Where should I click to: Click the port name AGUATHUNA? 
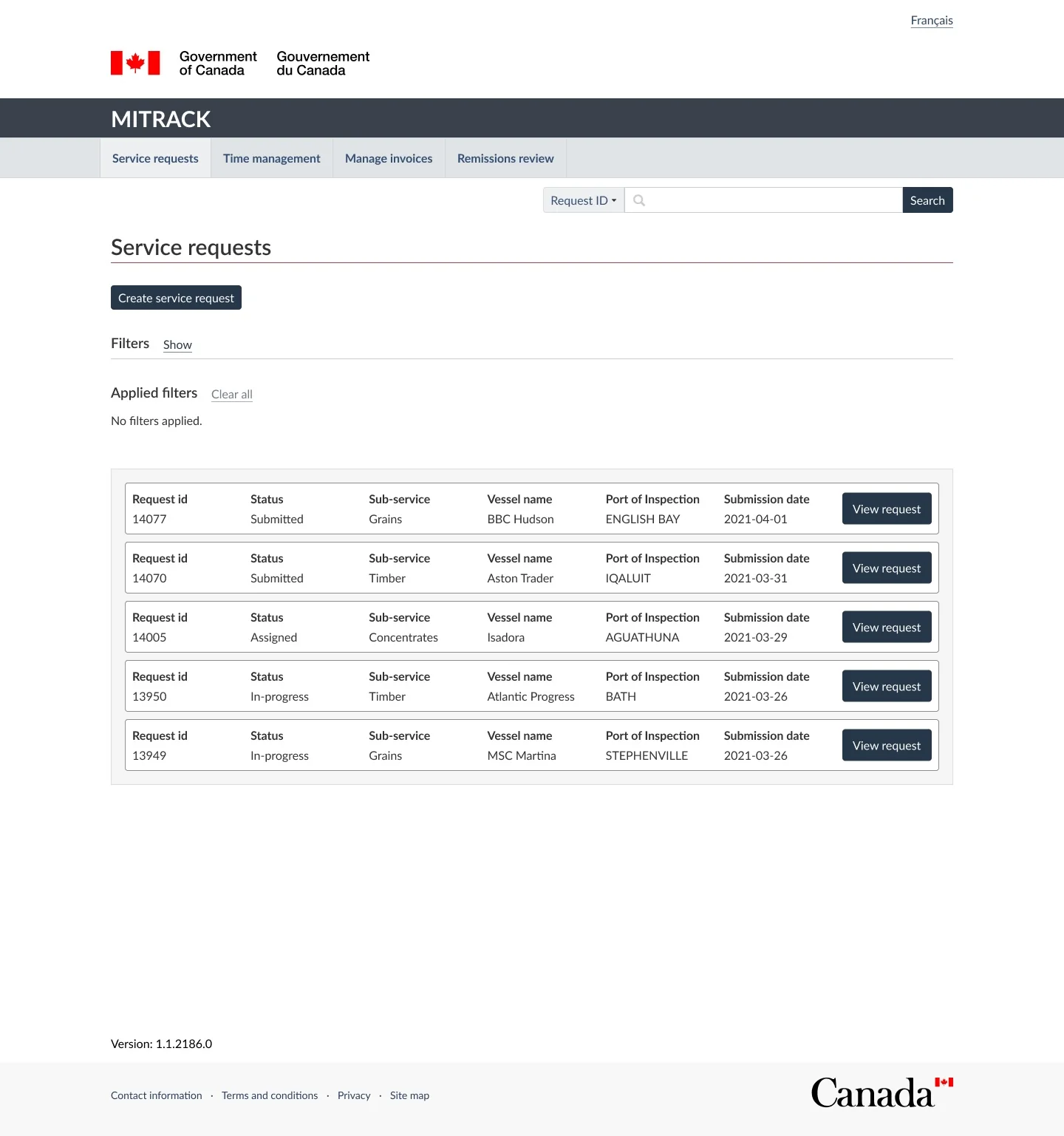point(642,637)
